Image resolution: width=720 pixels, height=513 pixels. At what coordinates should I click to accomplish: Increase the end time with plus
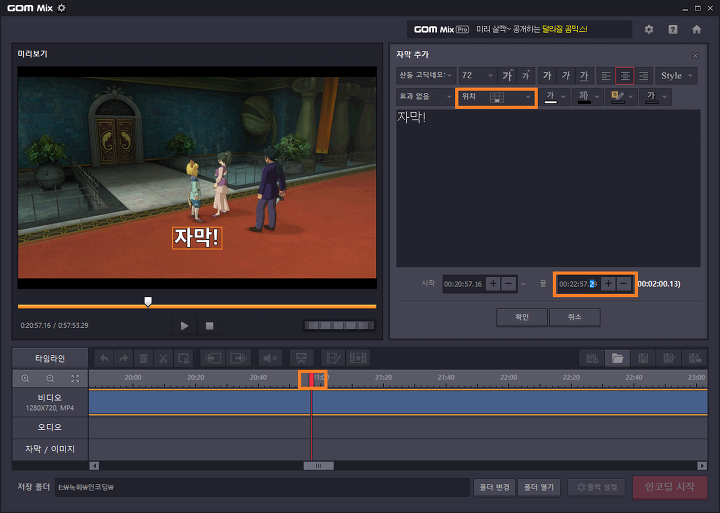(608, 284)
